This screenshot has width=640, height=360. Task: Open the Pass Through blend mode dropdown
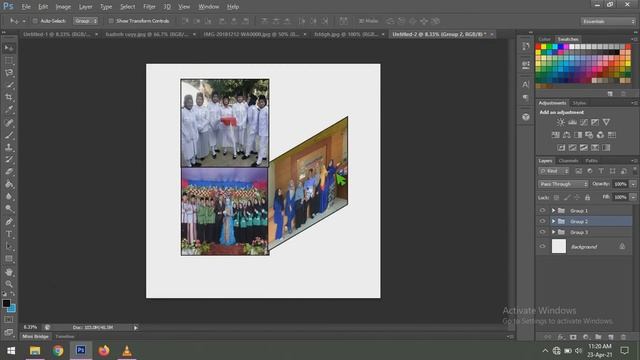click(563, 184)
